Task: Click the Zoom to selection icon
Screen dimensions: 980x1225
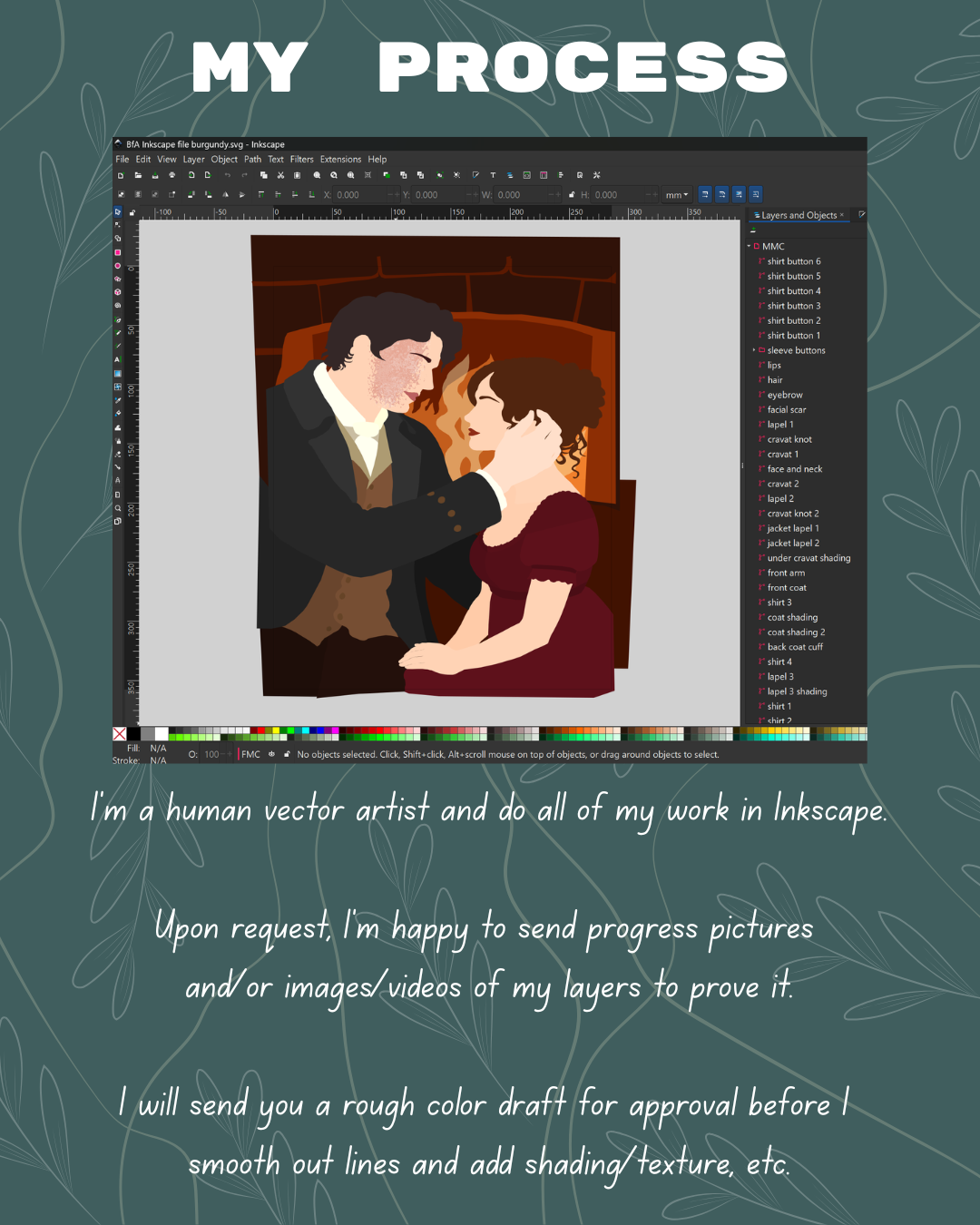Action: pos(317,175)
